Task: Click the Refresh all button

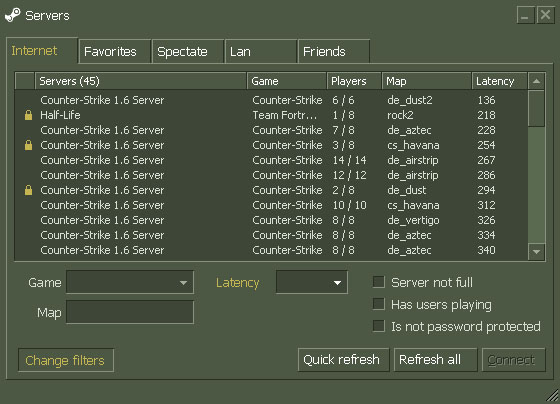Action: click(435, 360)
